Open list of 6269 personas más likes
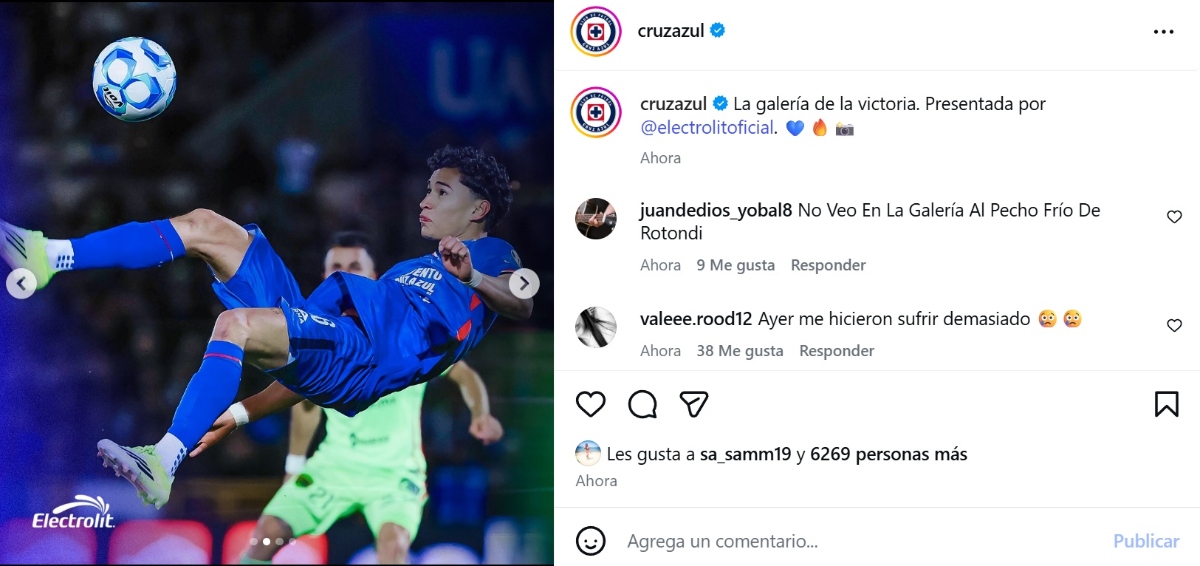The width and height of the screenshot is (1200, 566). [889, 454]
